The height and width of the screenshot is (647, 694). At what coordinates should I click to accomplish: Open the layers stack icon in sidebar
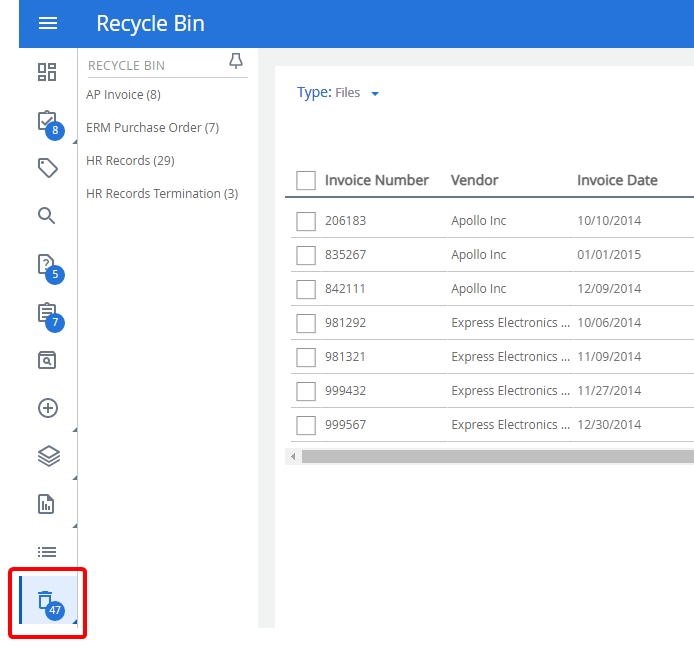coord(47,456)
